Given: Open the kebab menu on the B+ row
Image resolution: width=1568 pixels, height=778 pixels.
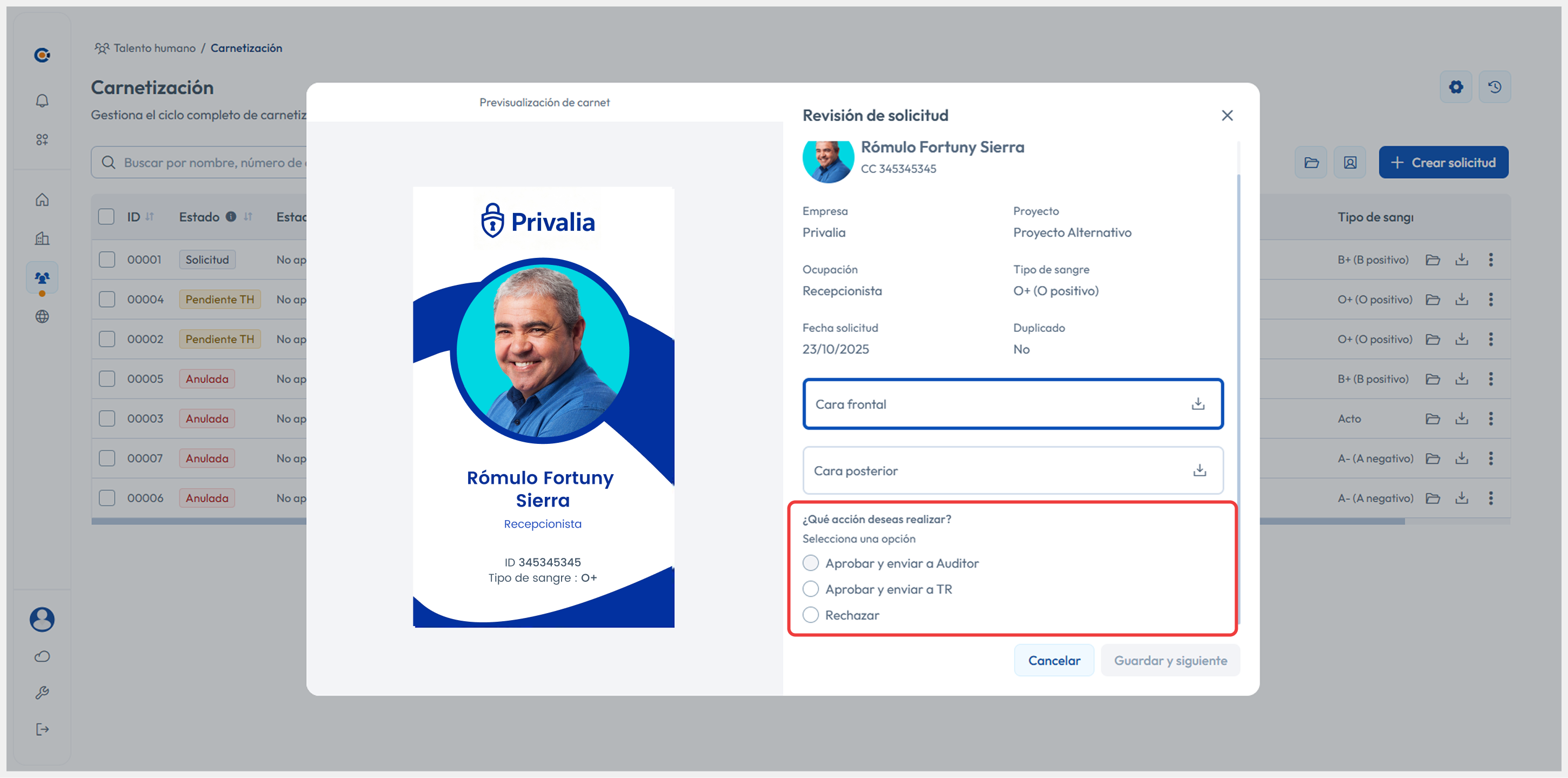Looking at the screenshot, I should (x=1492, y=259).
